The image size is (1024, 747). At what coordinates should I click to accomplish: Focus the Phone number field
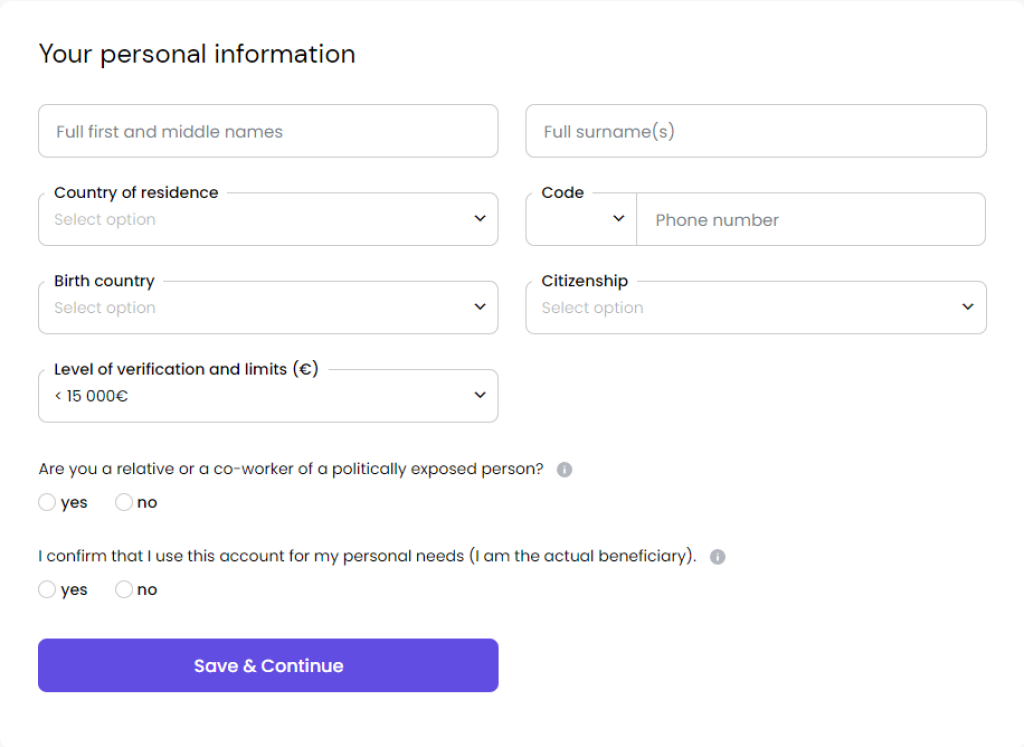coord(811,219)
